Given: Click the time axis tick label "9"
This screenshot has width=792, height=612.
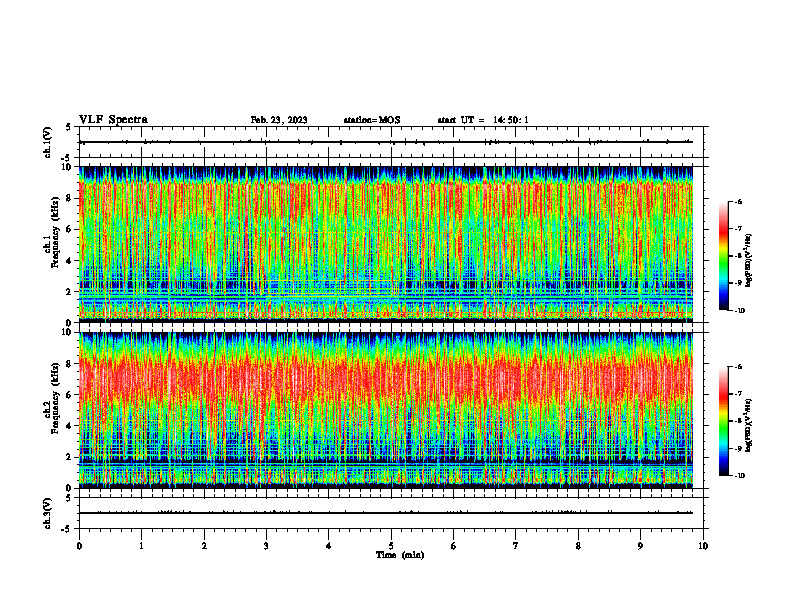Looking at the screenshot, I should pos(640,546).
